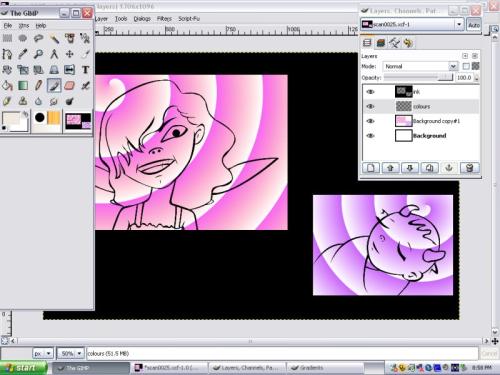Select the Convolve blur droplet tool

pos(38,101)
